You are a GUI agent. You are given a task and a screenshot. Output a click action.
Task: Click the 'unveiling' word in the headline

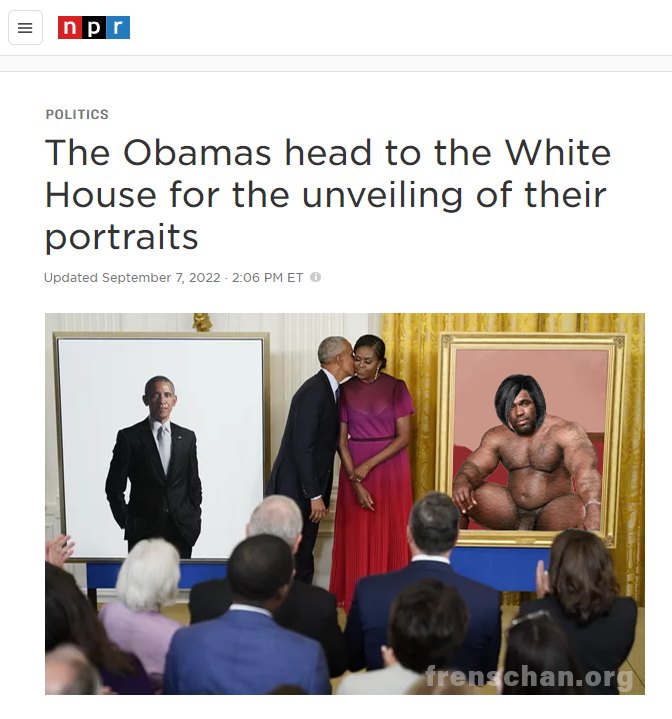pos(382,195)
